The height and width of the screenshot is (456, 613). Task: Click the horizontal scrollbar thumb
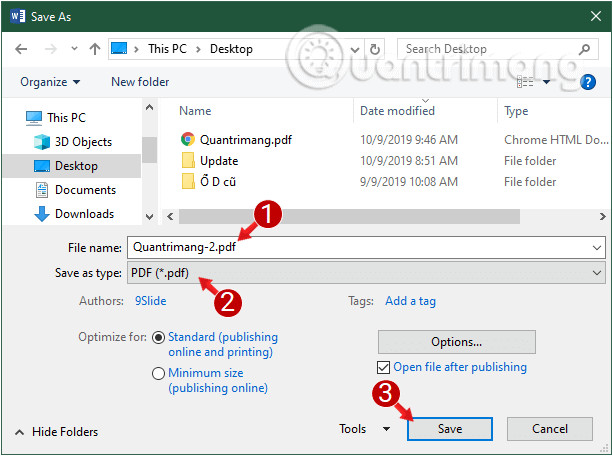[349, 216]
